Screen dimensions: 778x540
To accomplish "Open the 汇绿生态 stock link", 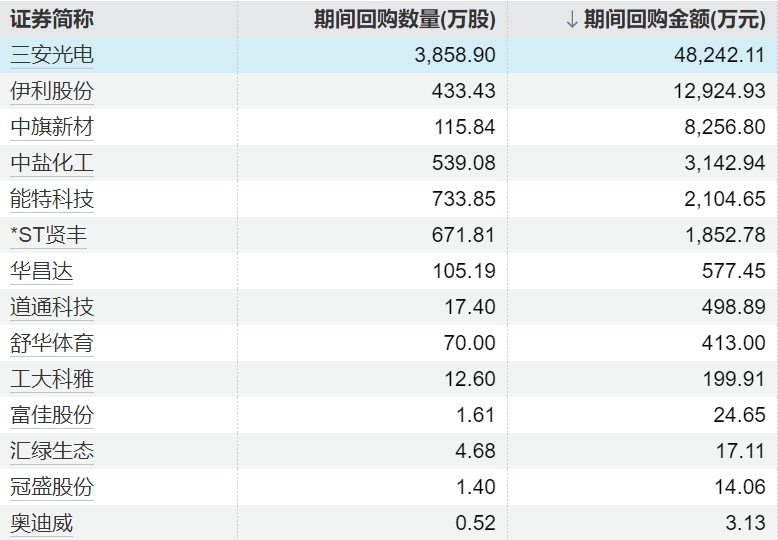I will 52,451.
